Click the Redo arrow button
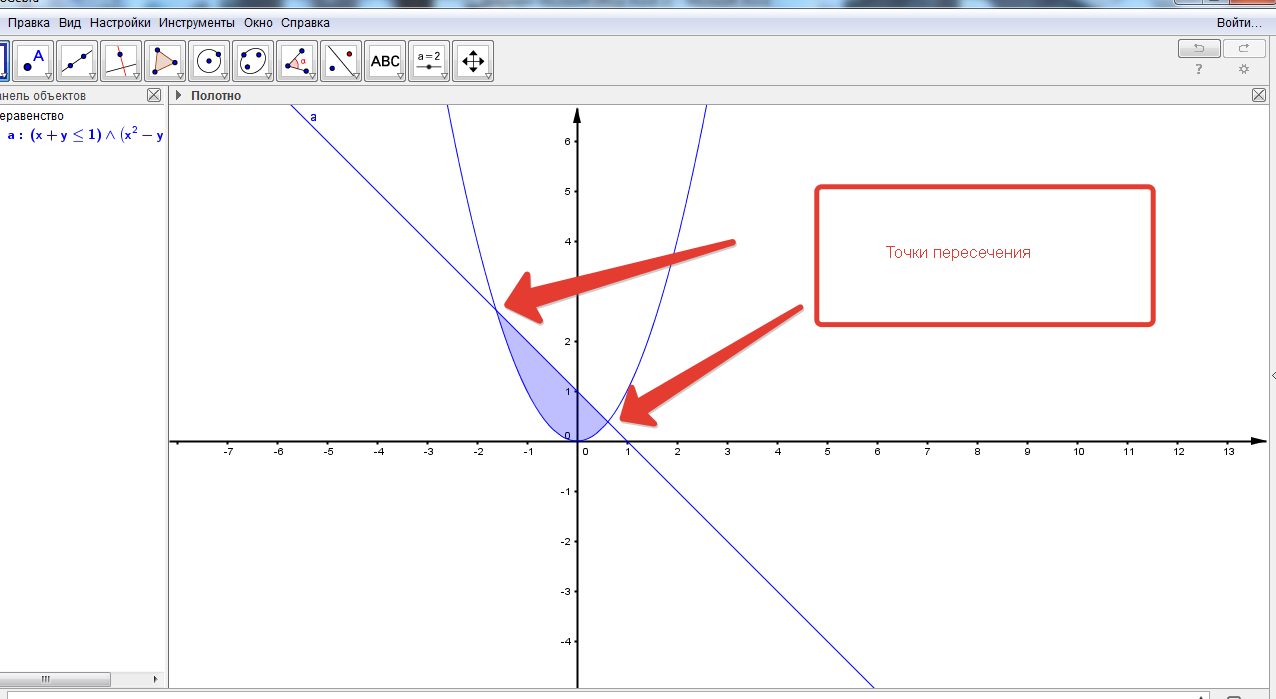This screenshot has width=1276, height=699. 1244,48
